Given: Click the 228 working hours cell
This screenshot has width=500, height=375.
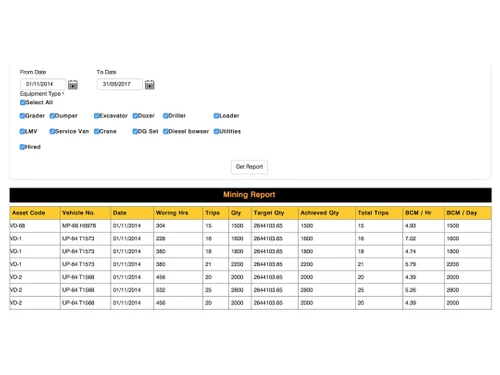Looking at the screenshot, I should coord(178,239).
